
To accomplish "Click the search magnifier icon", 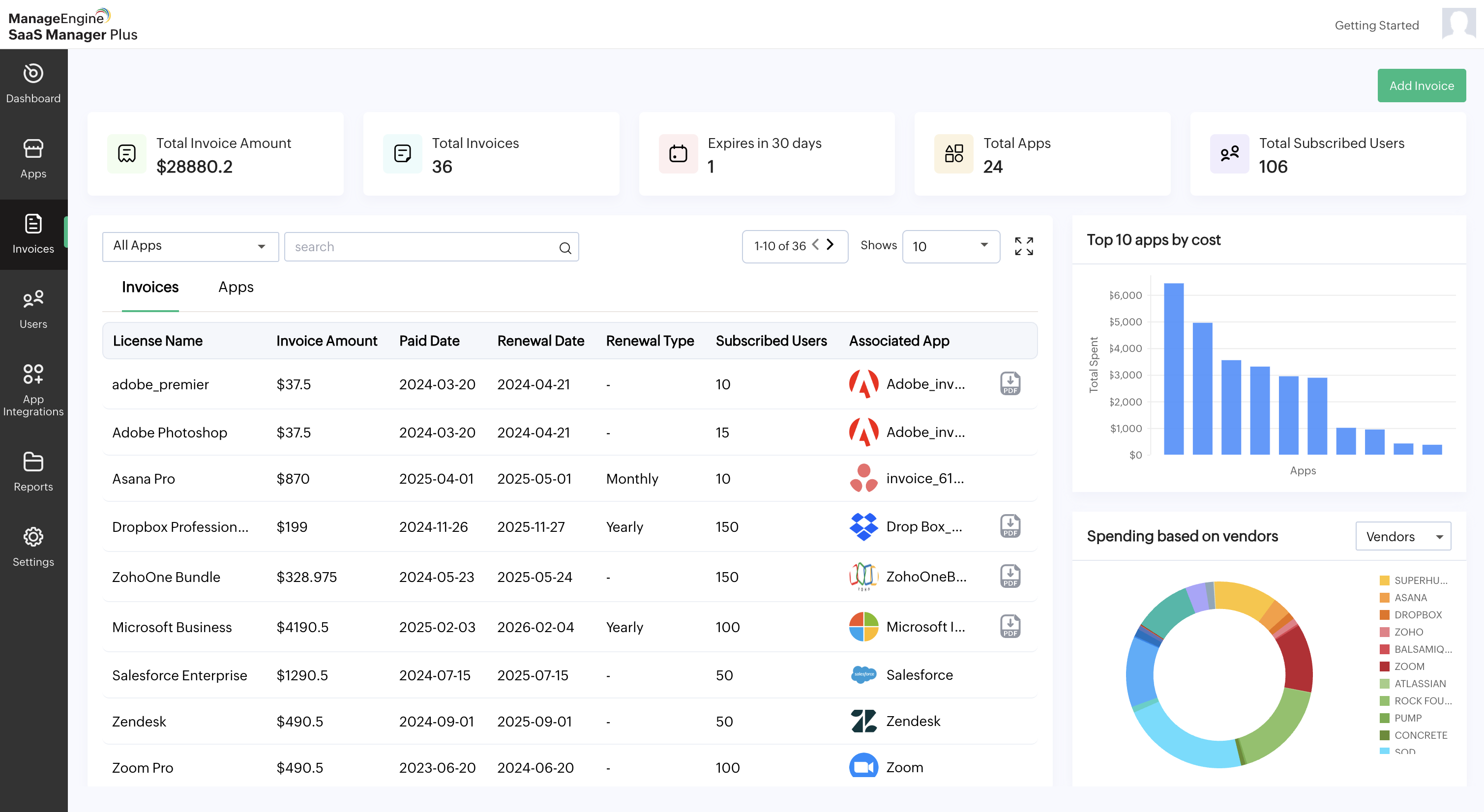I will pyautogui.click(x=564, y=248).
